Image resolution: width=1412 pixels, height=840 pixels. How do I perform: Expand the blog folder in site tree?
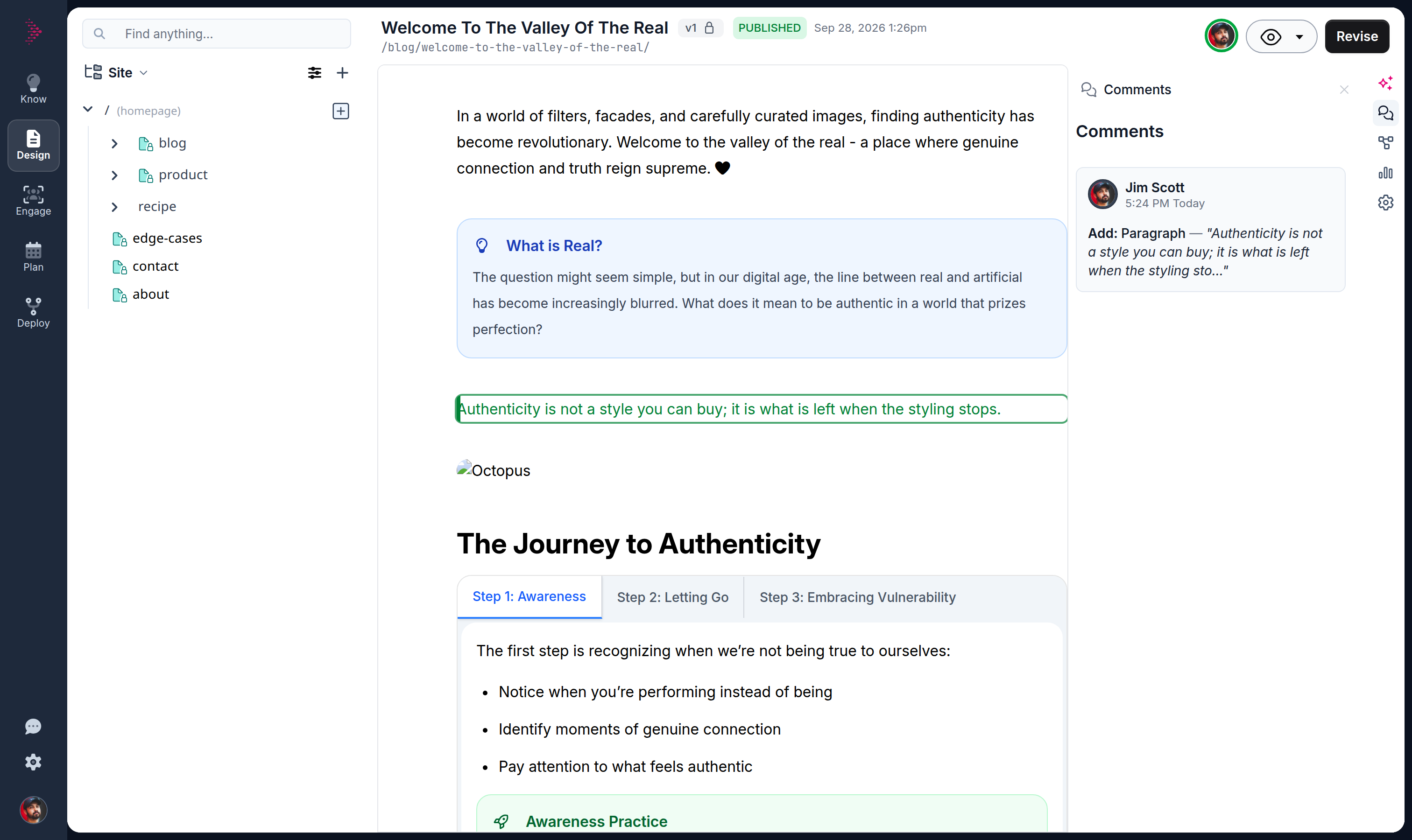pyautogui.click(x=114, y=143)
